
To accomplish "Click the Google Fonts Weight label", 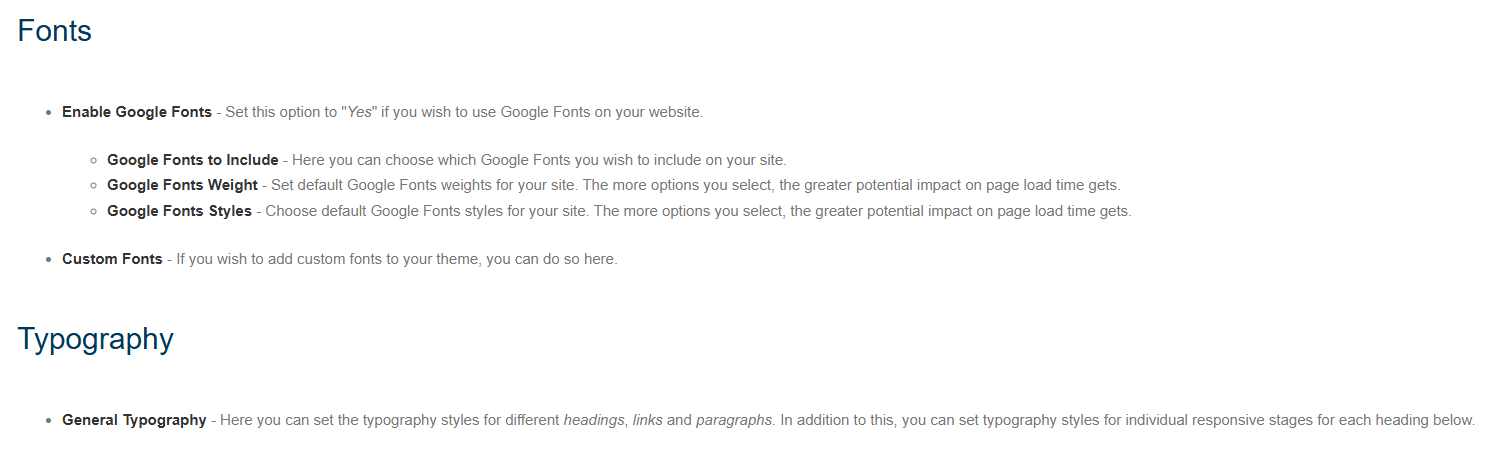I will tap(182, 185).
